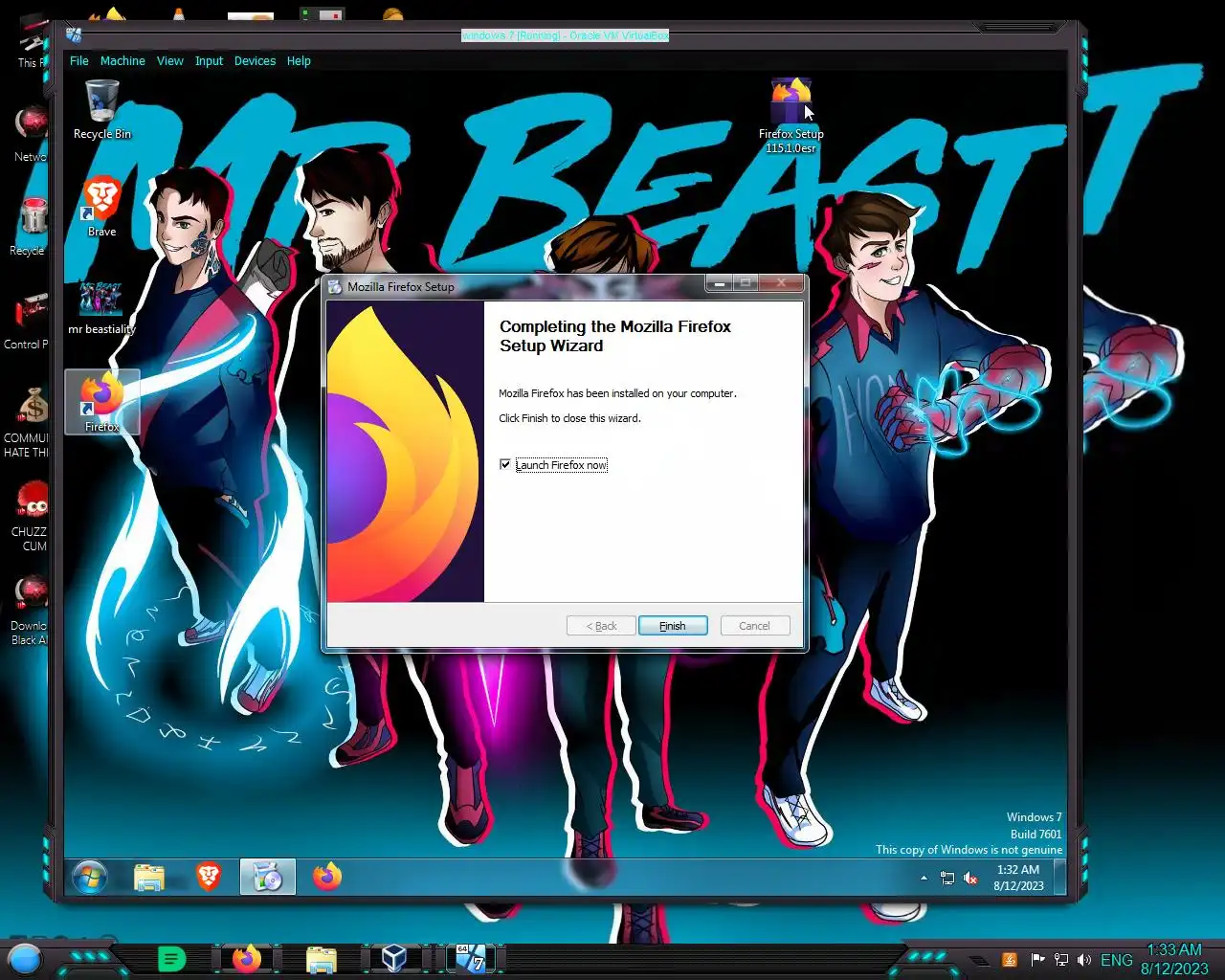The image size is (1225, 980).
Task: Open the host clock showing 1:33 AM
Action: pyautogui.click(x=1174, y=959)
